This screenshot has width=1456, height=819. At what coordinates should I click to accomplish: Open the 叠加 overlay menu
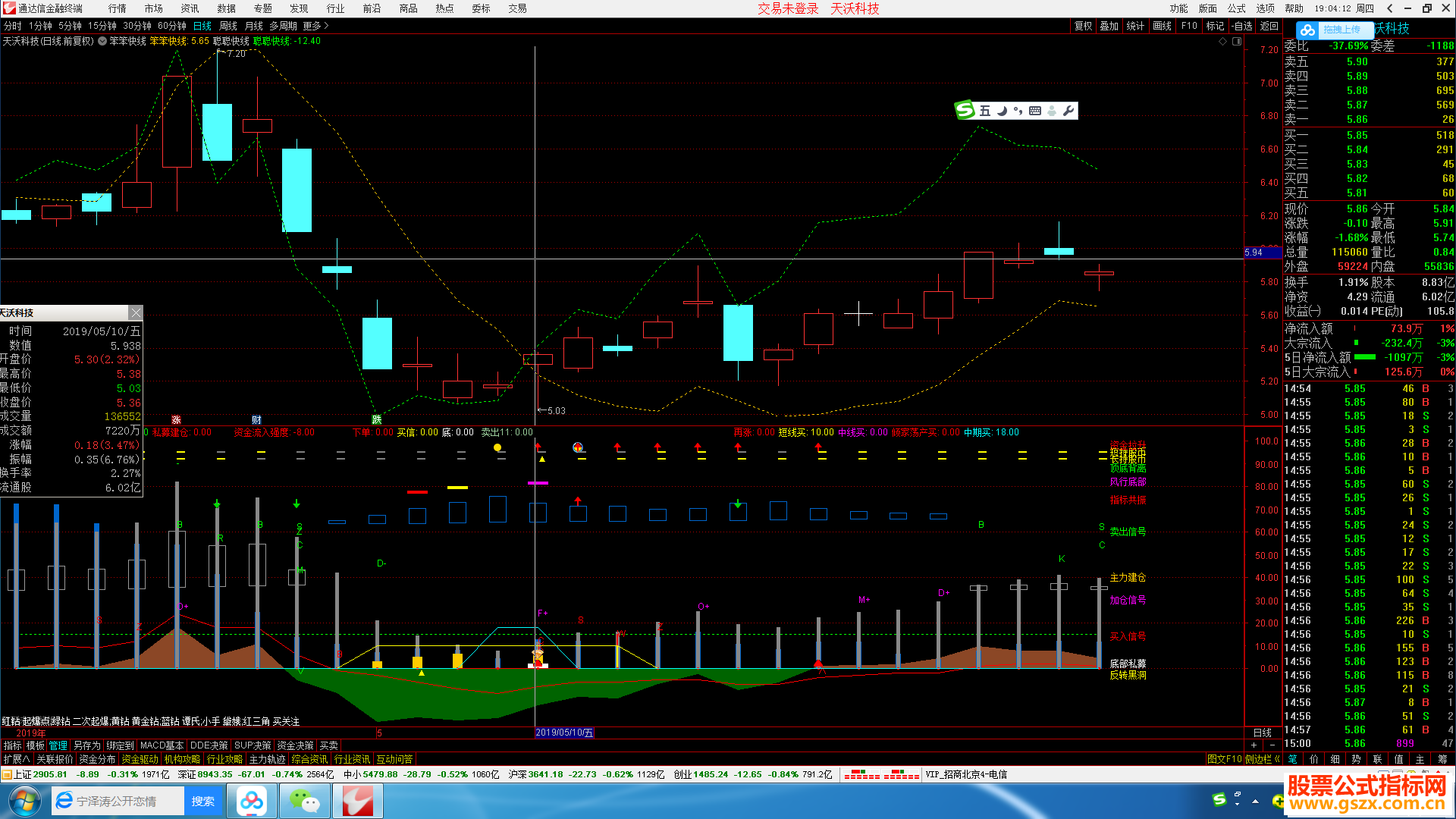pyautogui.click(x=1109, y=26)
